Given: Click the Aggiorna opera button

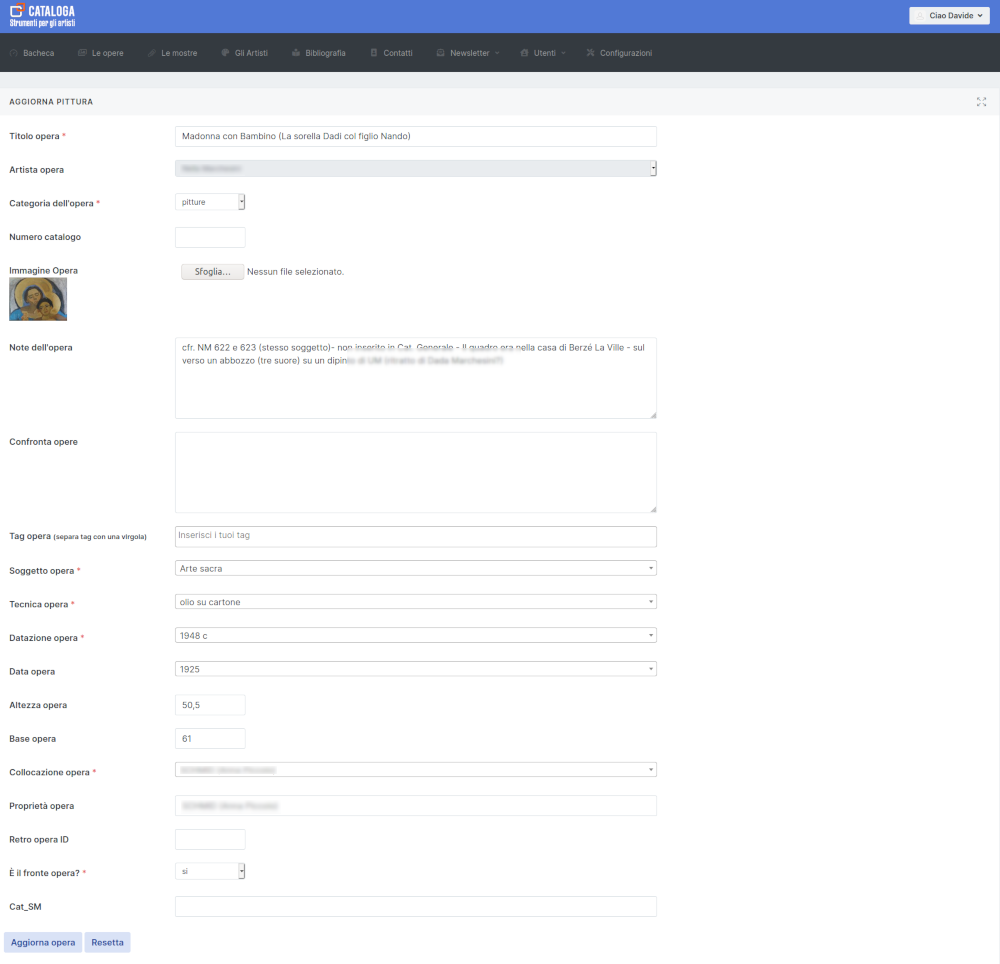Looking at the screenshot, I should tap(43, 942).
